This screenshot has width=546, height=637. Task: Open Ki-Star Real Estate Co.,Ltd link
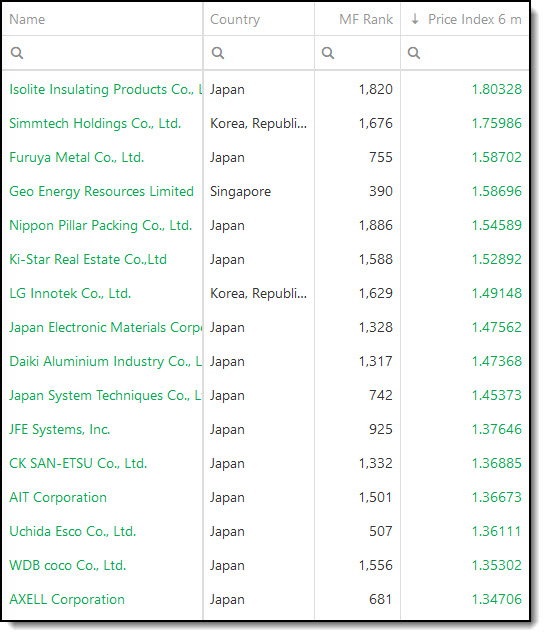88,260
